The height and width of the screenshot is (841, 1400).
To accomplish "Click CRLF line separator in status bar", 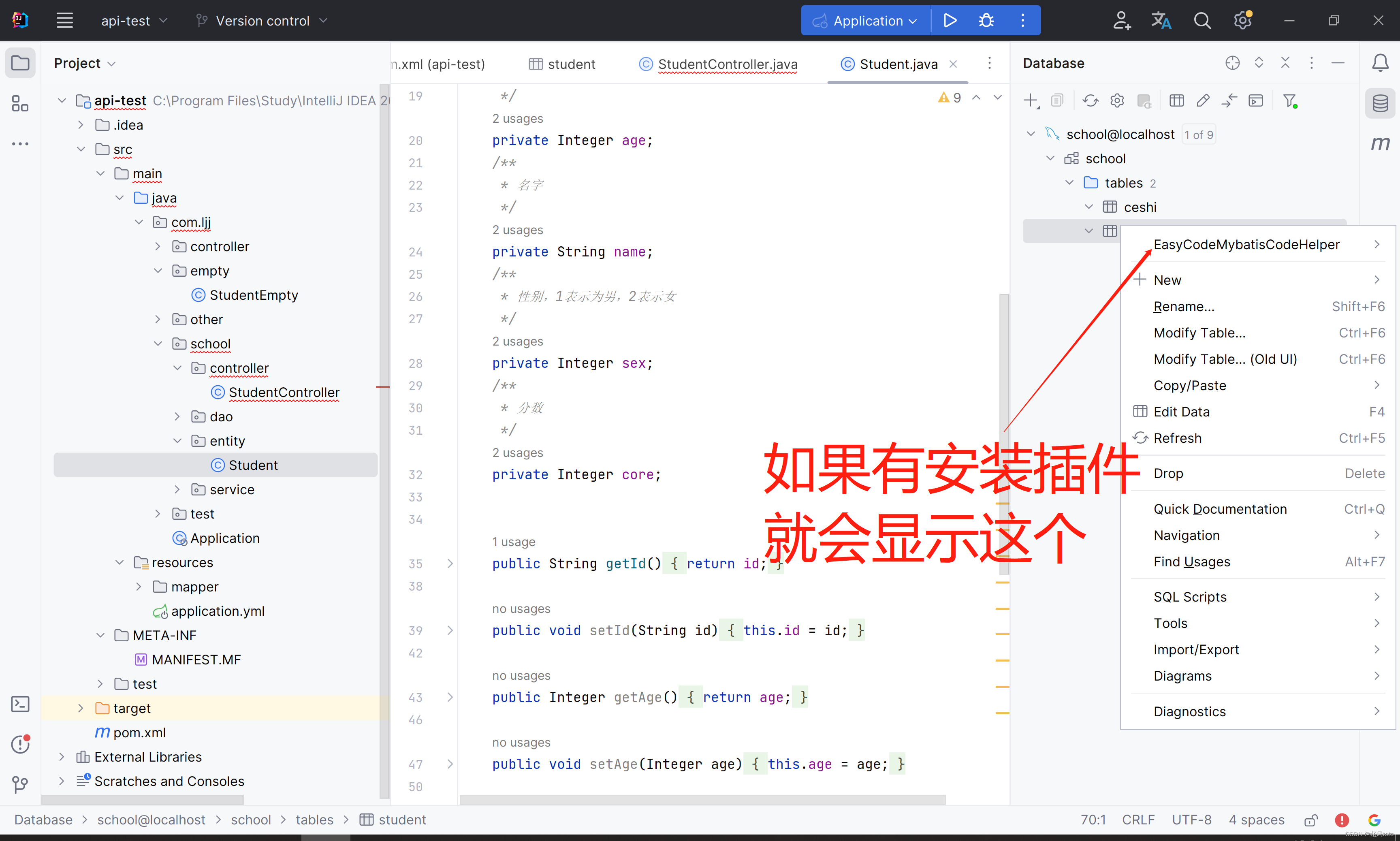I will point(1137,820).
